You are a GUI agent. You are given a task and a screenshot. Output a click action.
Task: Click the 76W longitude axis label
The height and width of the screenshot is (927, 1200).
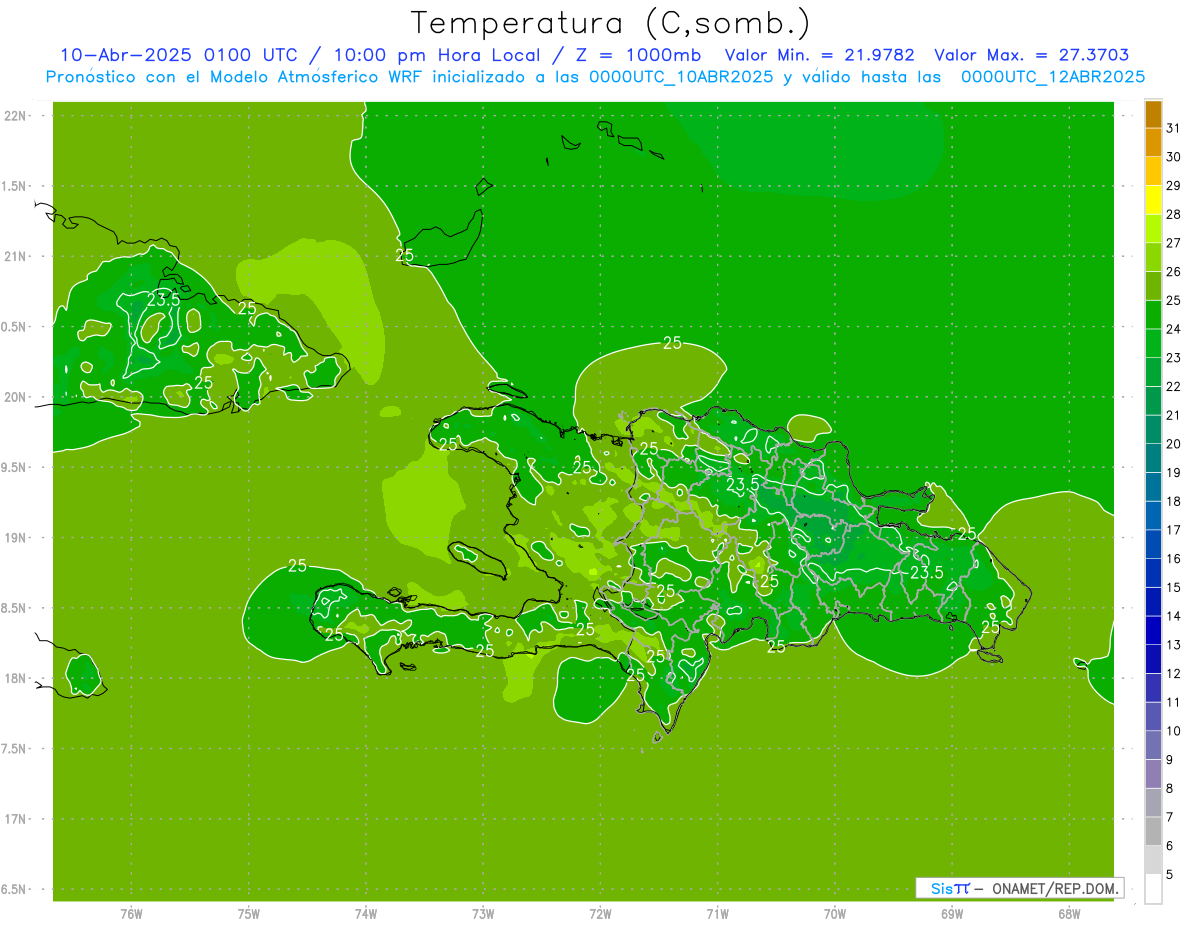click(131, 914)
